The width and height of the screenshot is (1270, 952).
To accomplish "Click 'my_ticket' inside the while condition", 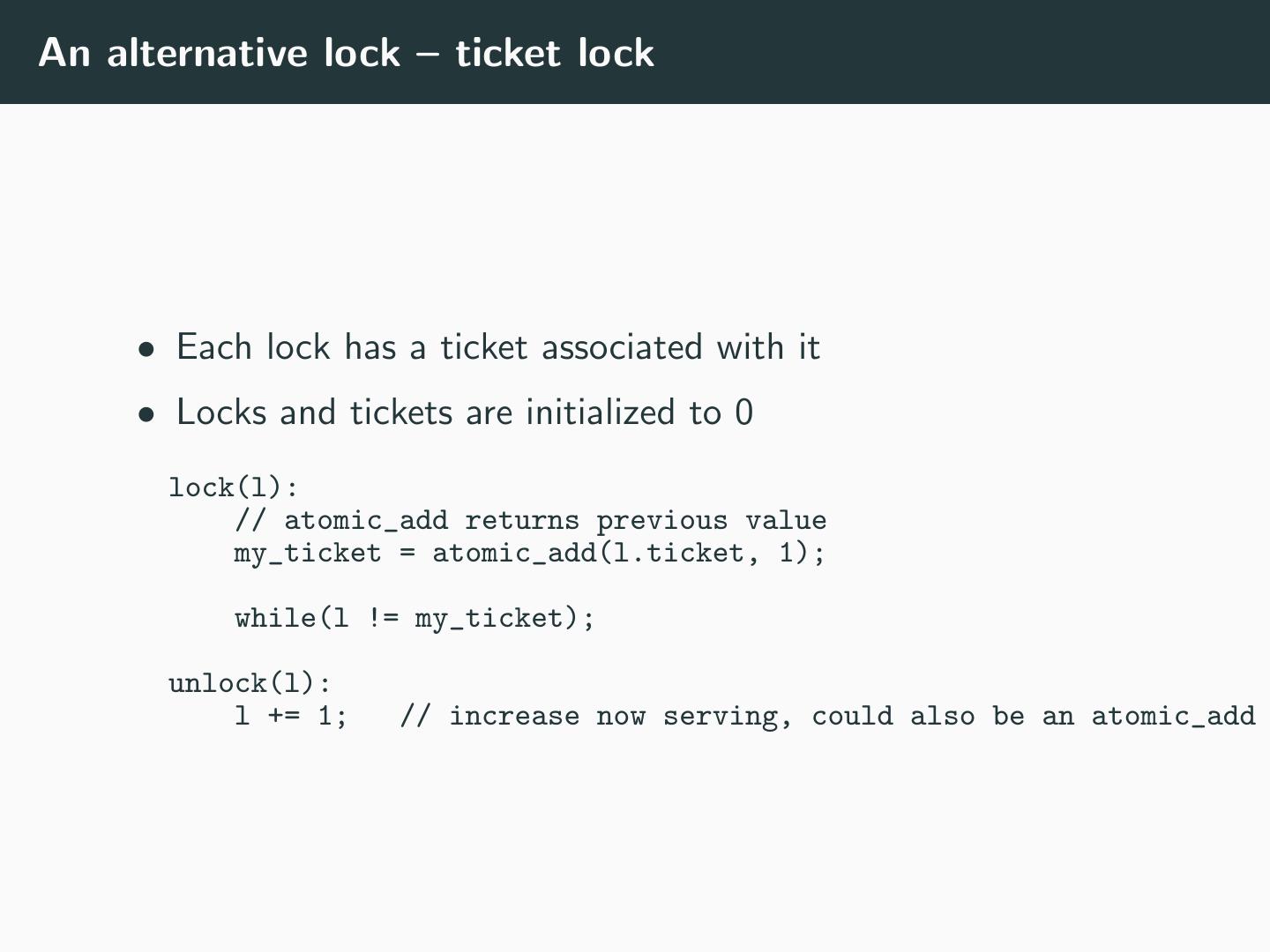I will tap(488, 618).
